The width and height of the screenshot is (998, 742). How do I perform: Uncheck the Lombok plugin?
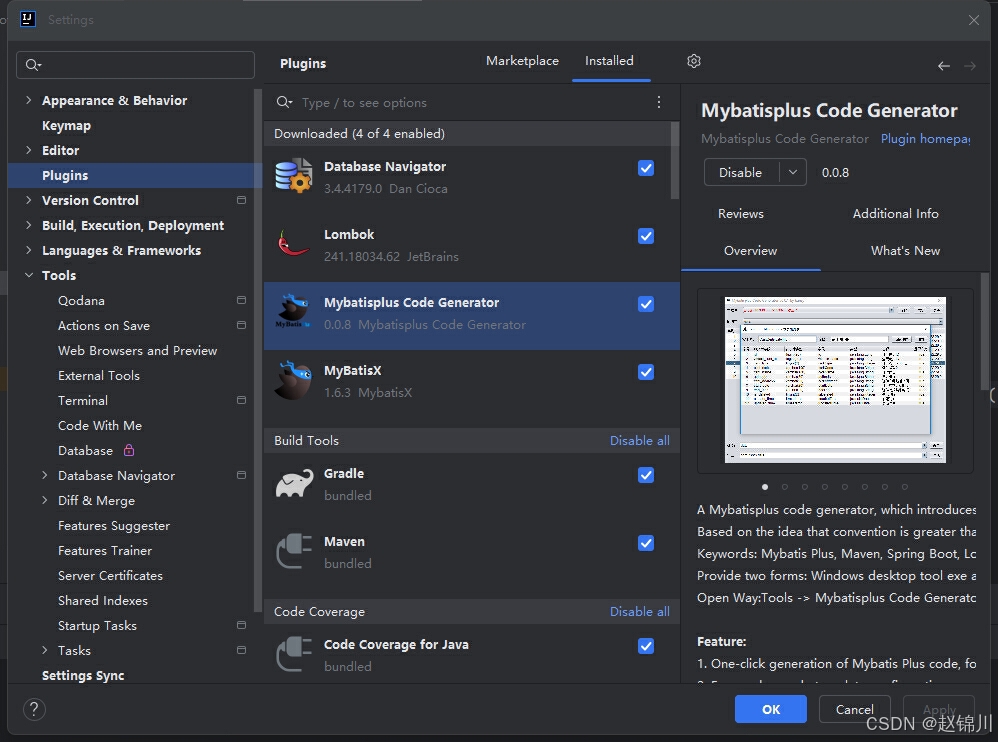(x=645, y=236)
